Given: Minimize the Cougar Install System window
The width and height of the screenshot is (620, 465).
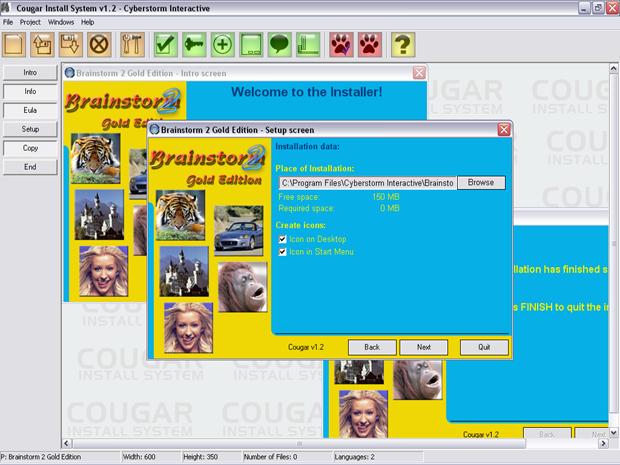Looking at the screenshot, I should click(584, 8).
